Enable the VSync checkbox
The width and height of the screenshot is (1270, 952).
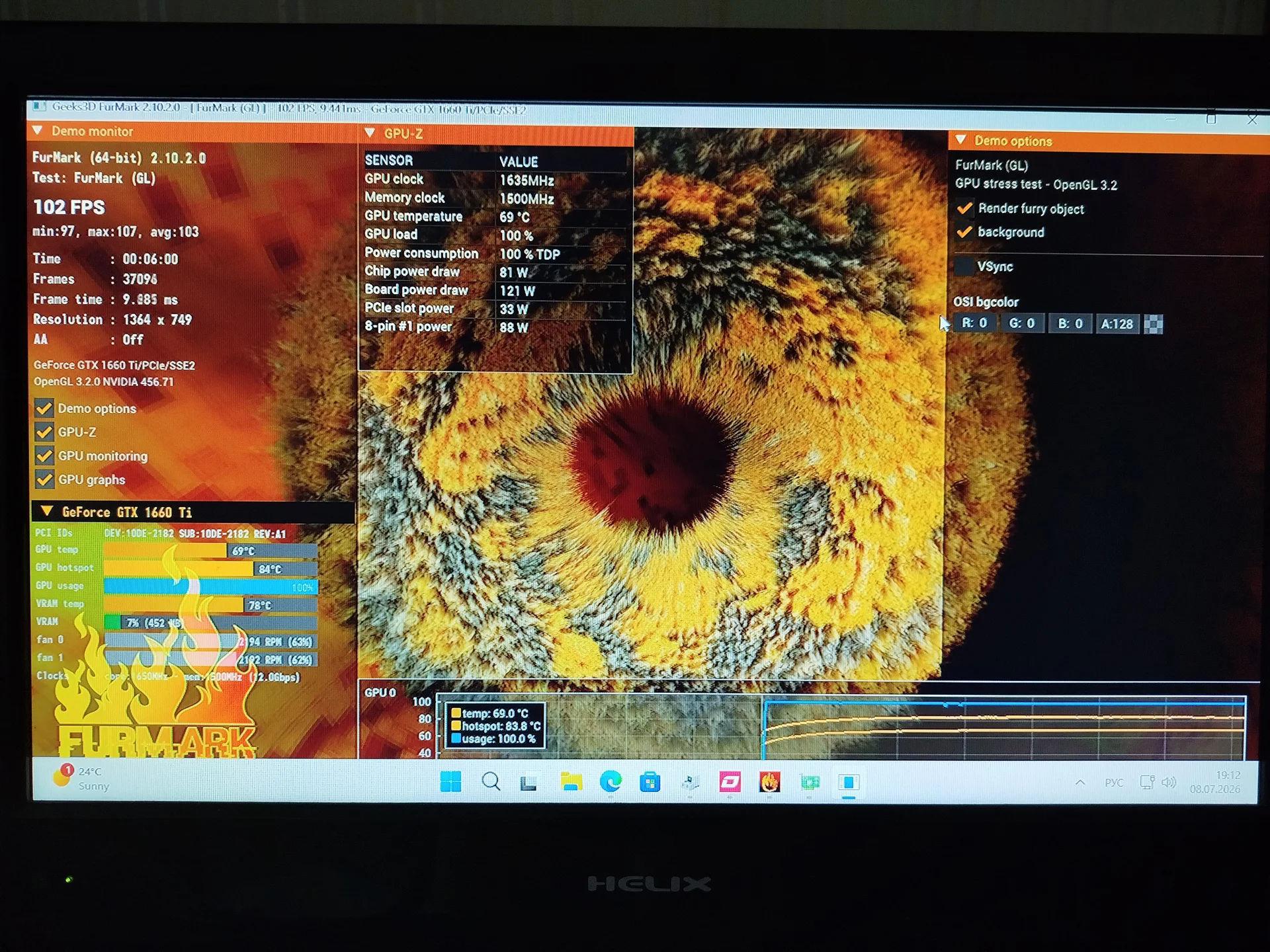964,266
